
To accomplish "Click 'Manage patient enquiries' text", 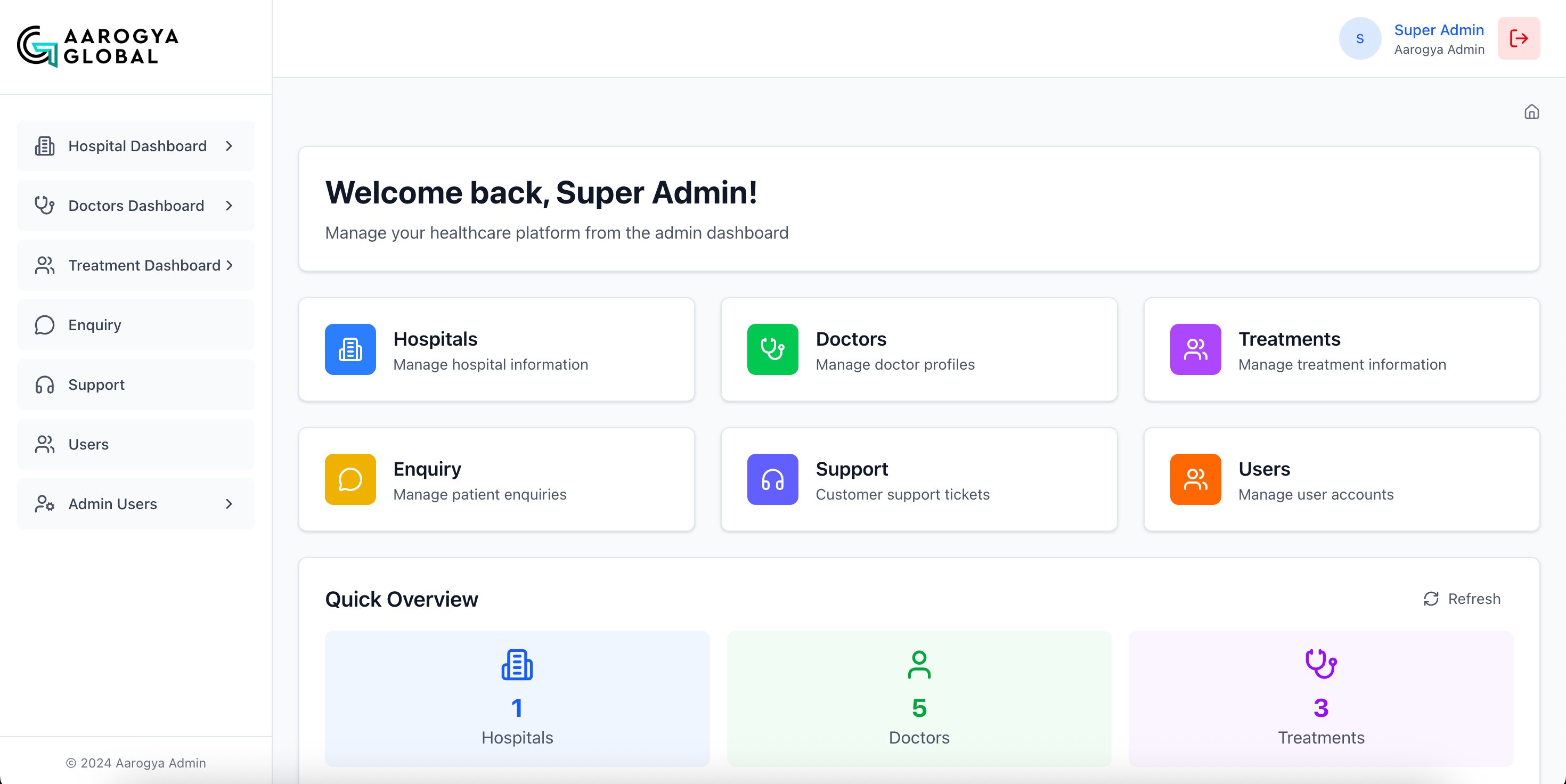I will (479, 494).
